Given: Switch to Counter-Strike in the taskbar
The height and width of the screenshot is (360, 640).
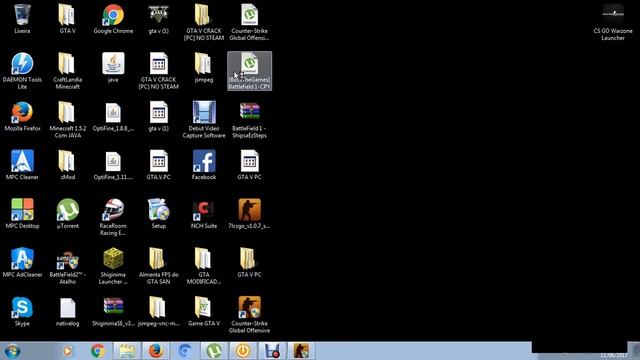Looking at the screenshot, I should 301,351.
